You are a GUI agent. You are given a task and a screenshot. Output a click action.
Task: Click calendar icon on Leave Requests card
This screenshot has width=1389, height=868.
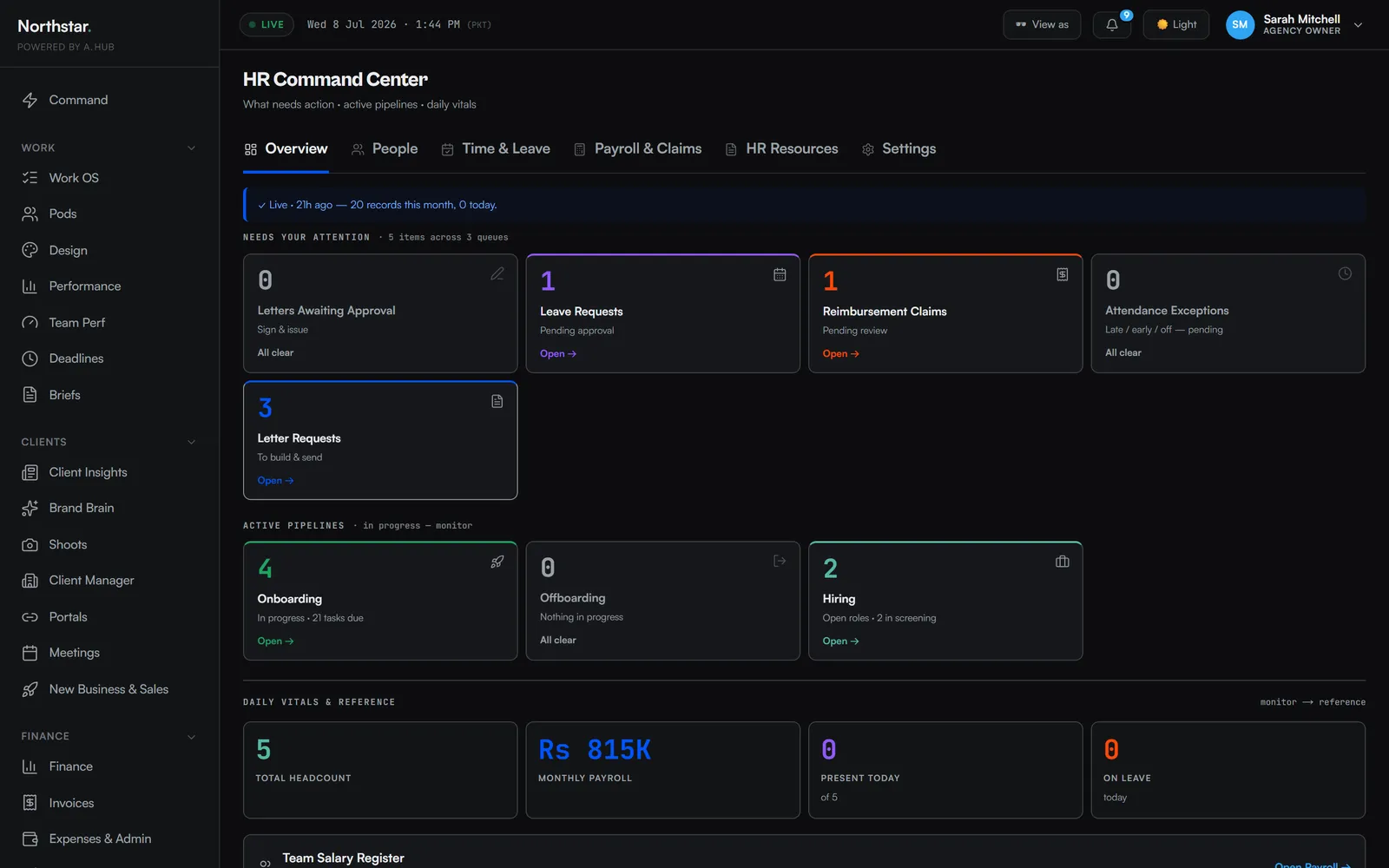[780, 274]
